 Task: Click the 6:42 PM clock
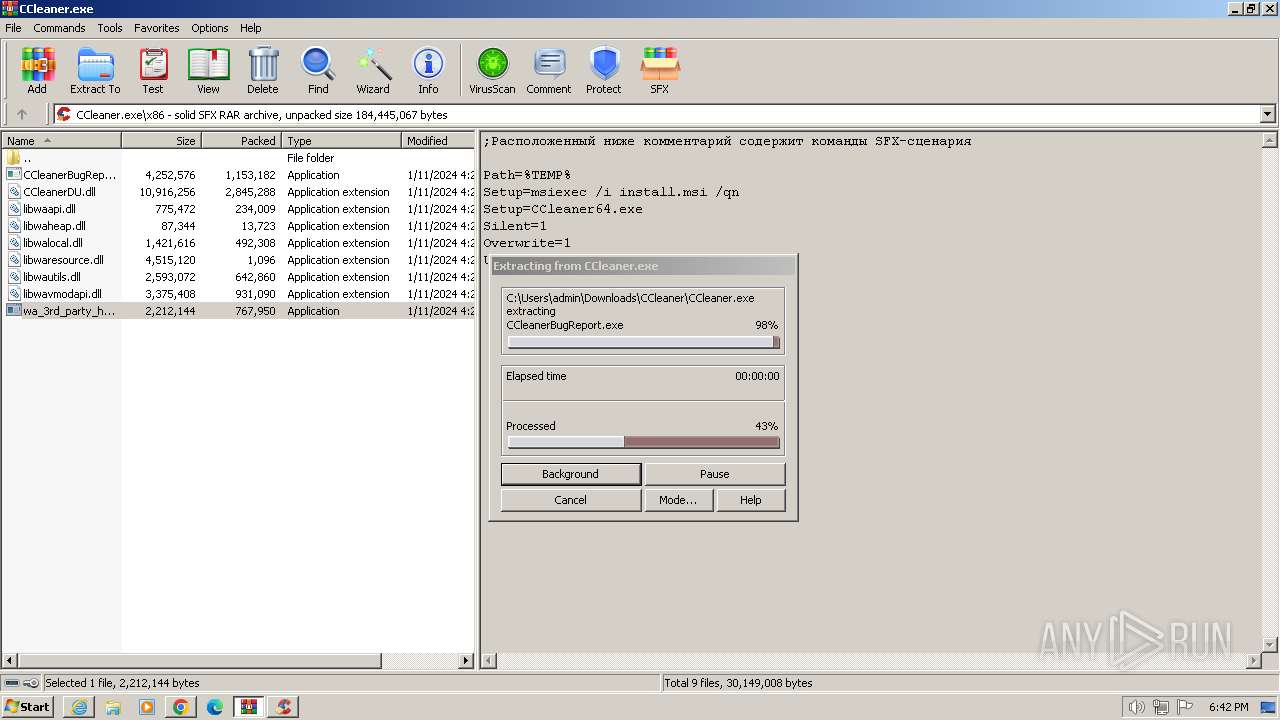pos(1228,707)
